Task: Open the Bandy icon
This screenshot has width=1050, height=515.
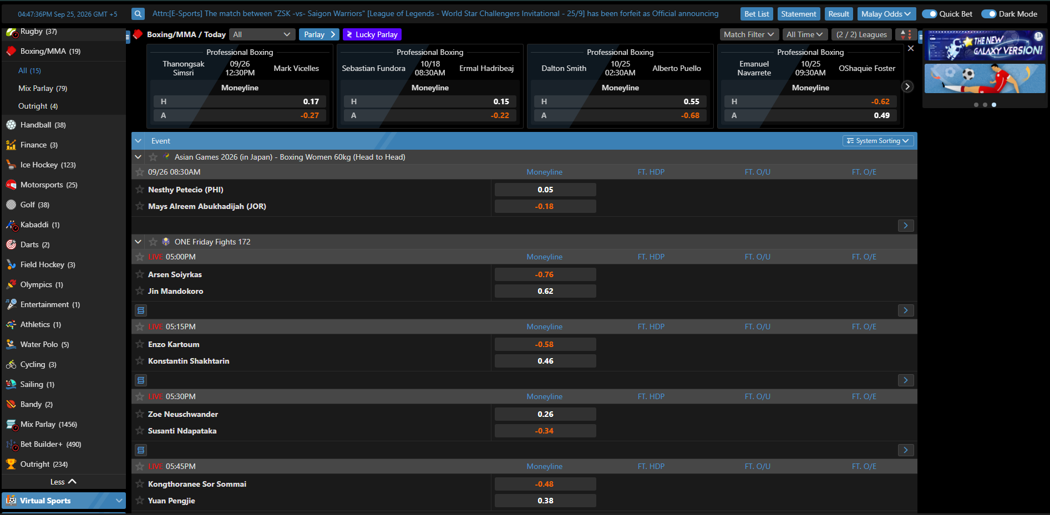Action: pyautogui.click(x=11, y=404)
